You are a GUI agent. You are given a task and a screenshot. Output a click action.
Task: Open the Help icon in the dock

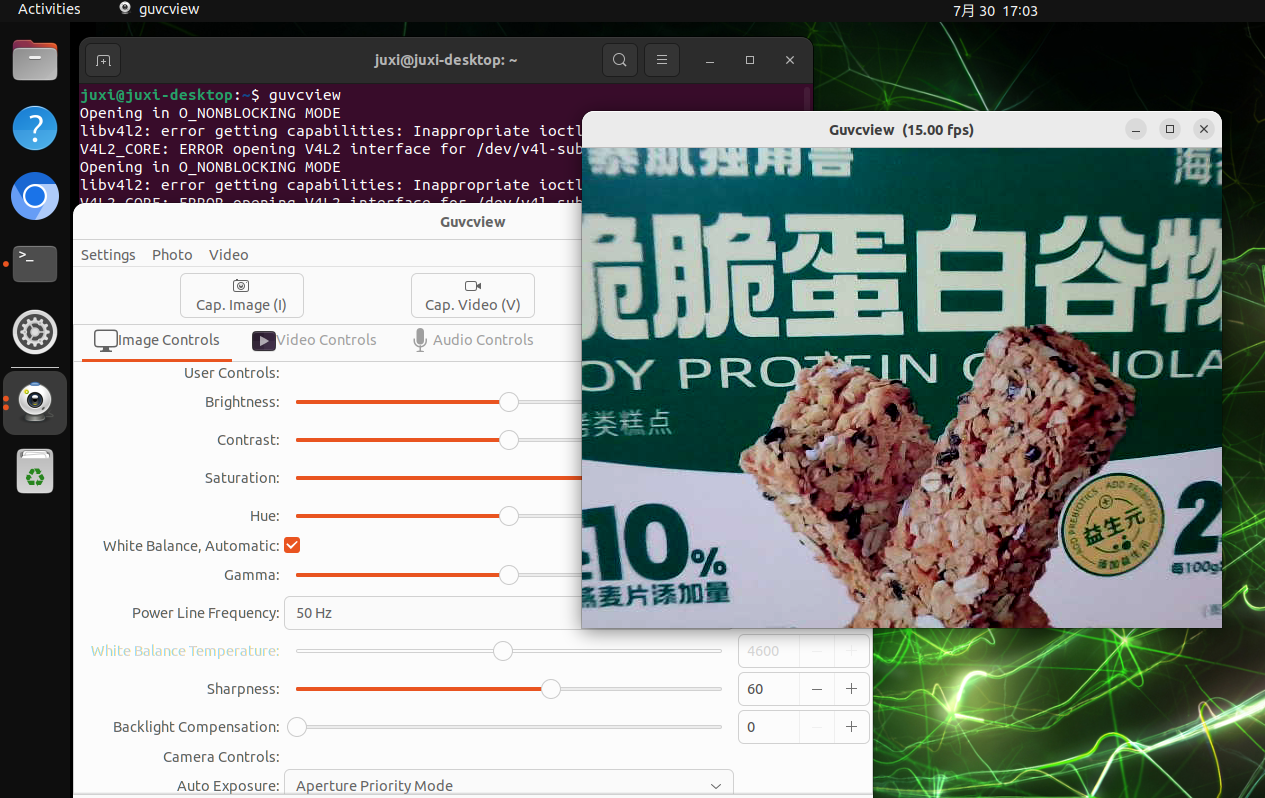[x=35, y=128]
